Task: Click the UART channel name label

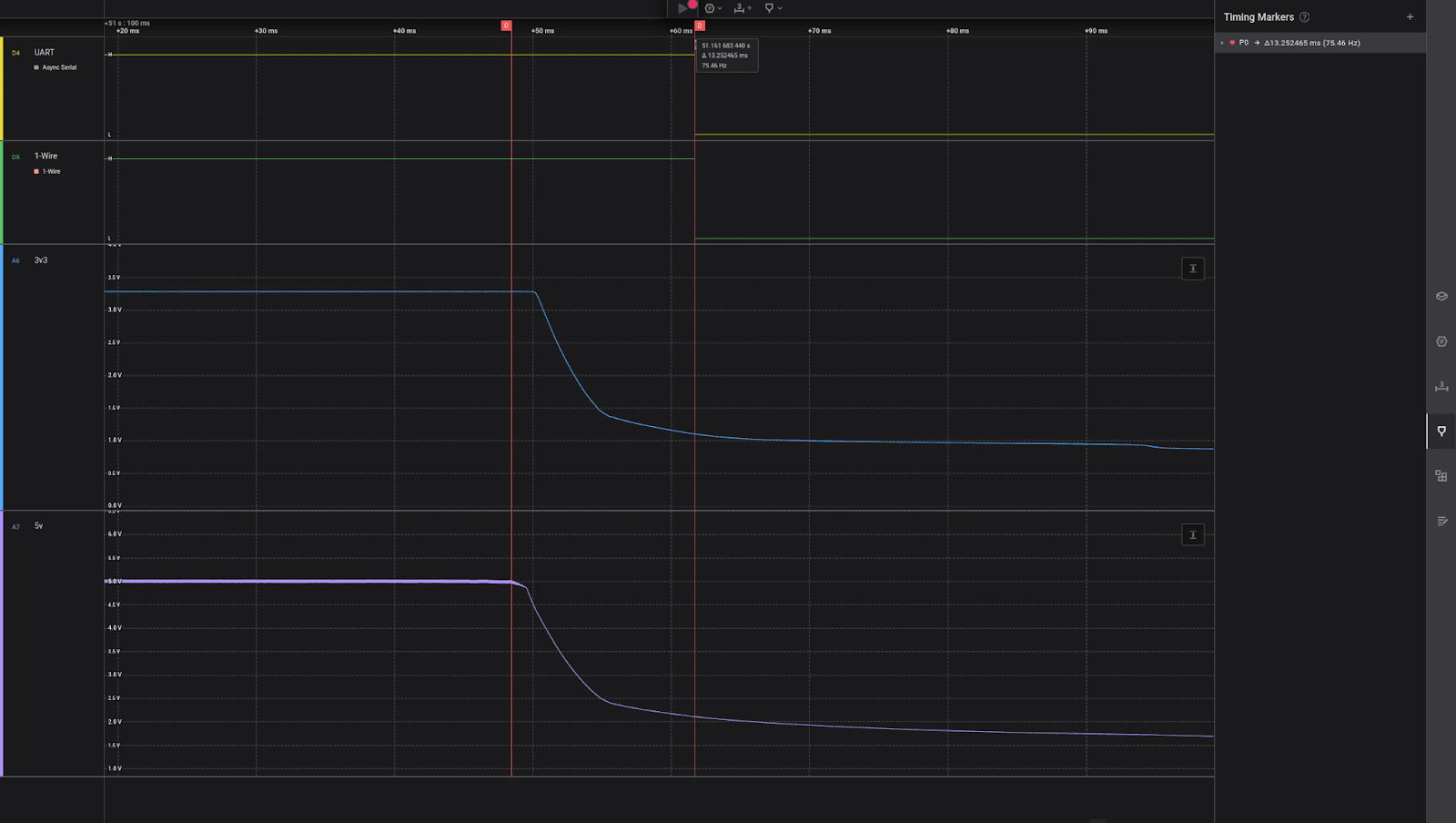Action: pos(45,53)
